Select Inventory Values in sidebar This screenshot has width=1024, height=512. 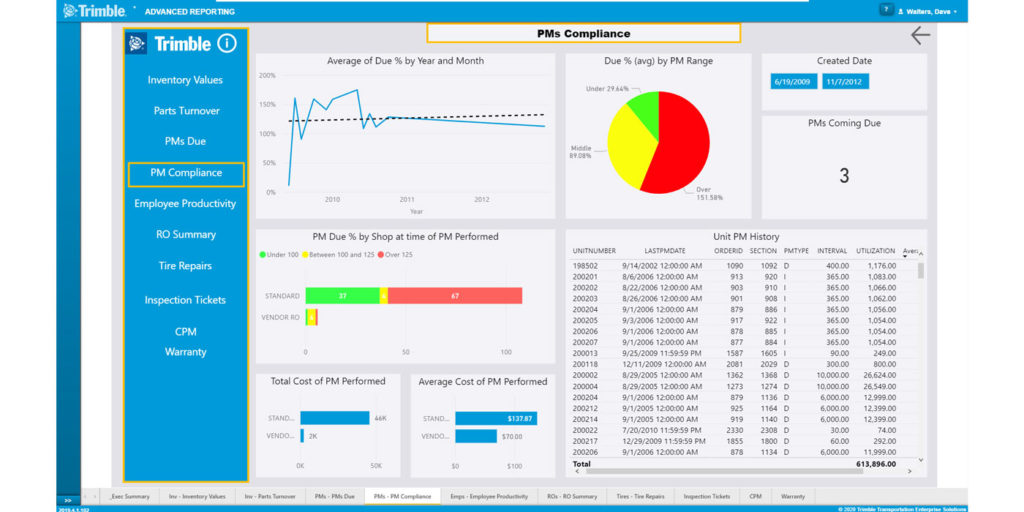click(x=185, y=80)
